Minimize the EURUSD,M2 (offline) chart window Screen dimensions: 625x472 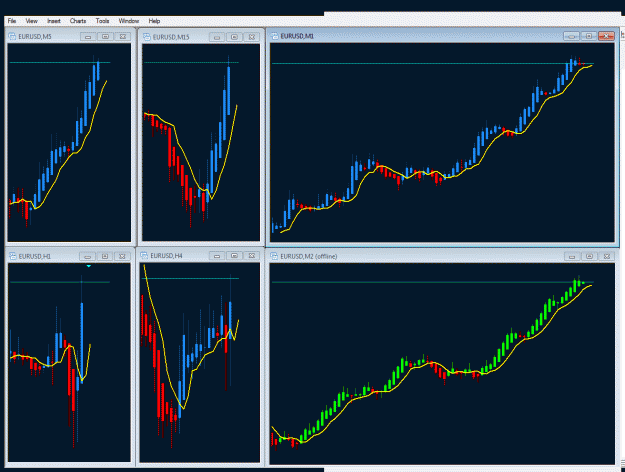coord(572,256)
